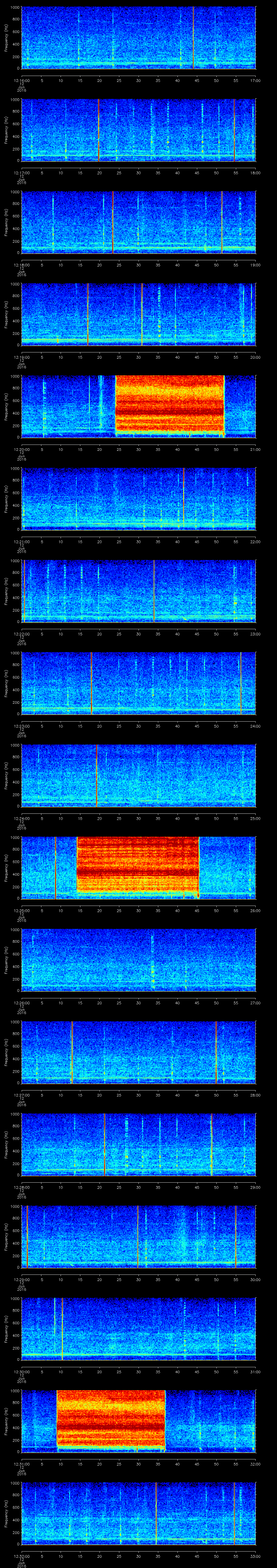This screenshot has width=277, height=1568.
Task: Click the red line near 17 s in the 12:19:00 spectrogram
Action: coord(88,314)
